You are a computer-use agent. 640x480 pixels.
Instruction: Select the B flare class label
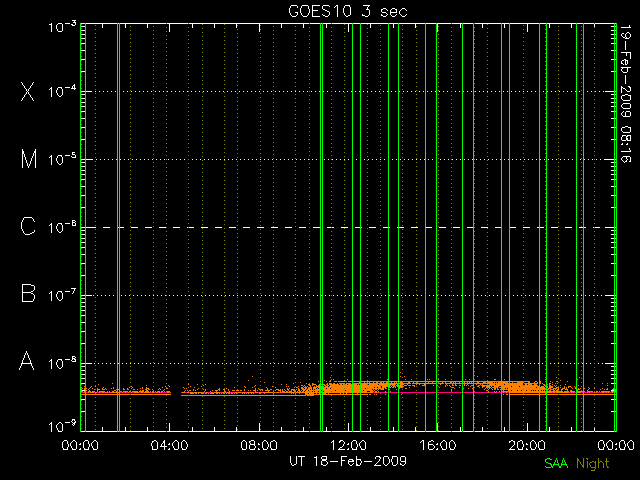28,294
